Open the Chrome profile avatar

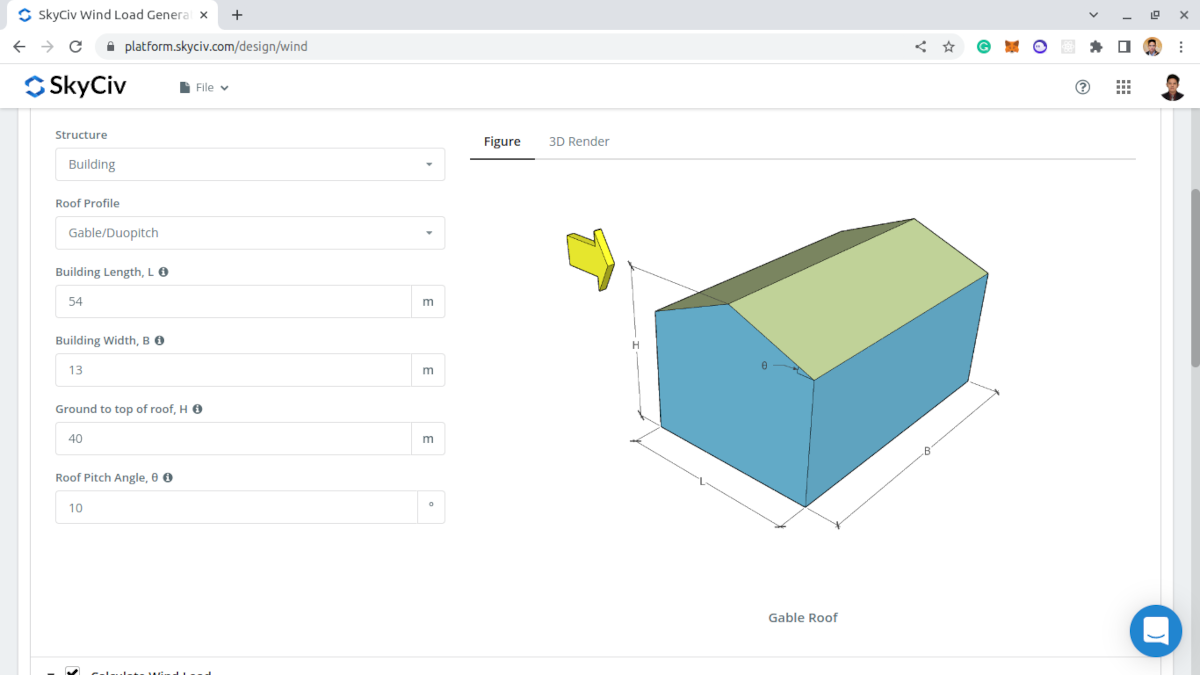[1152, 46]
